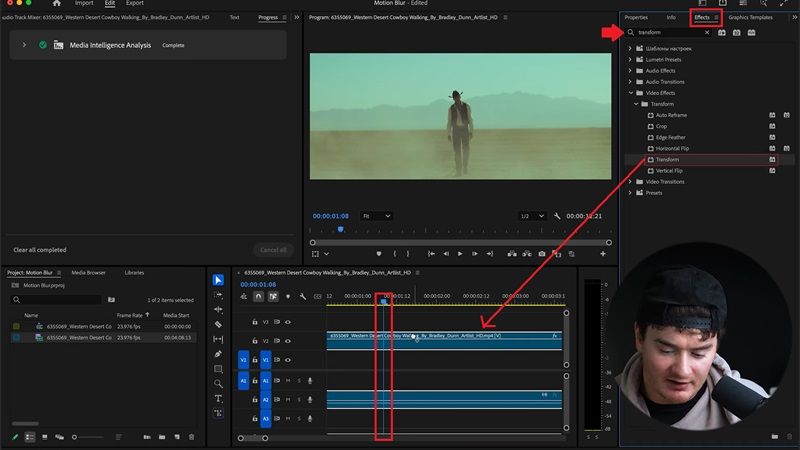The image size is (800, 450).
Task: Select the Zoom tool magnifier
Action: [x=218, y=384]
